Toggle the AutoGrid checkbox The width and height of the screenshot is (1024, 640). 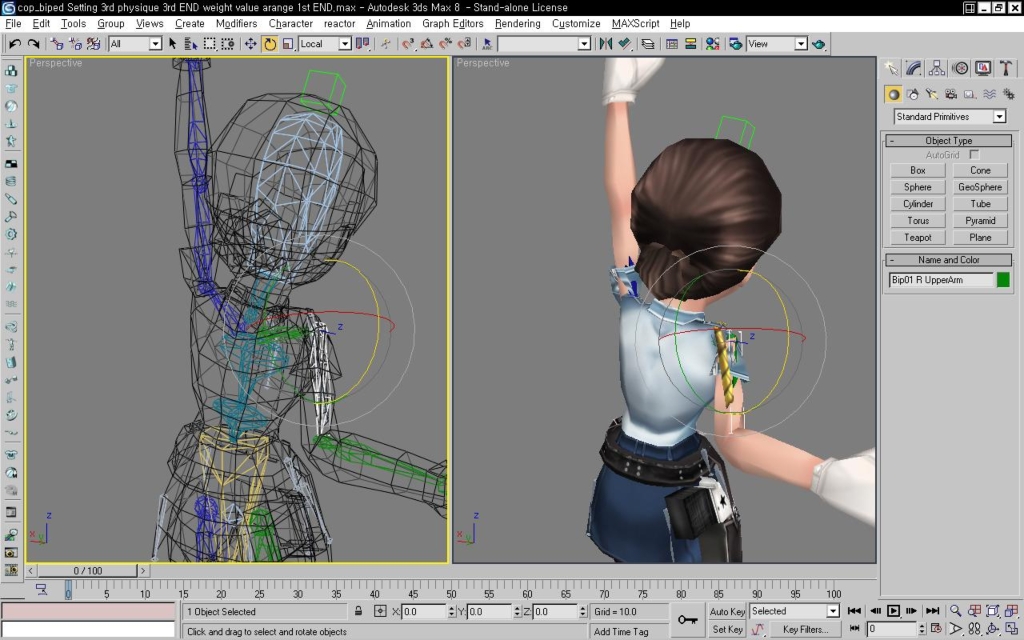[974, 155]
